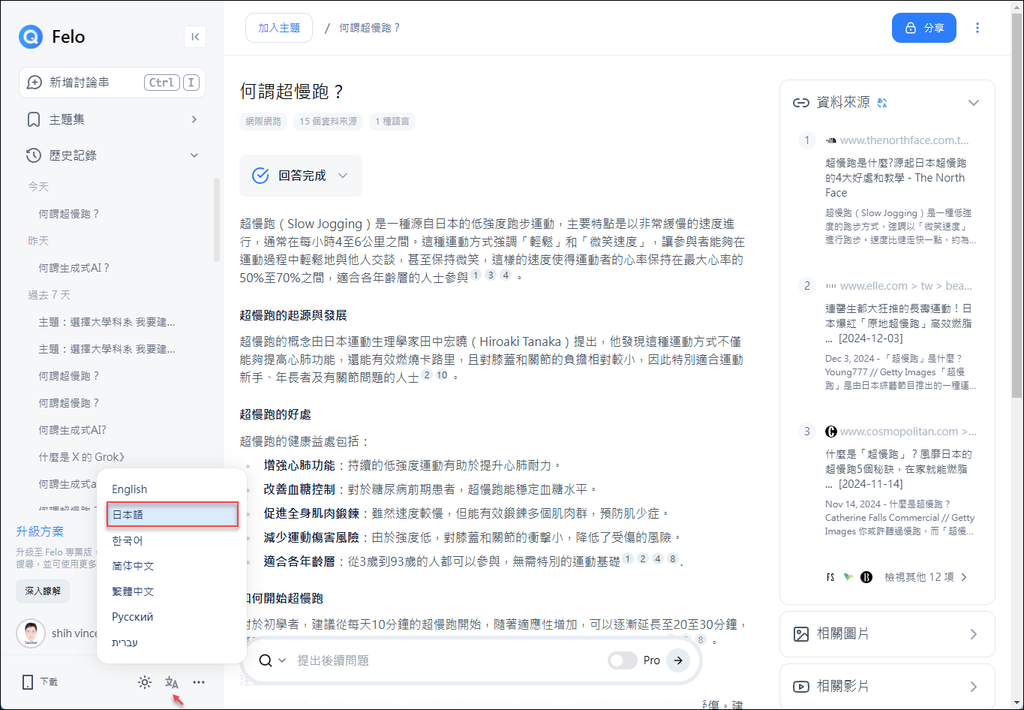Expand the 主題集 chevron arrow
Viewport: 1024px width, 710px height.
(194, 120)
